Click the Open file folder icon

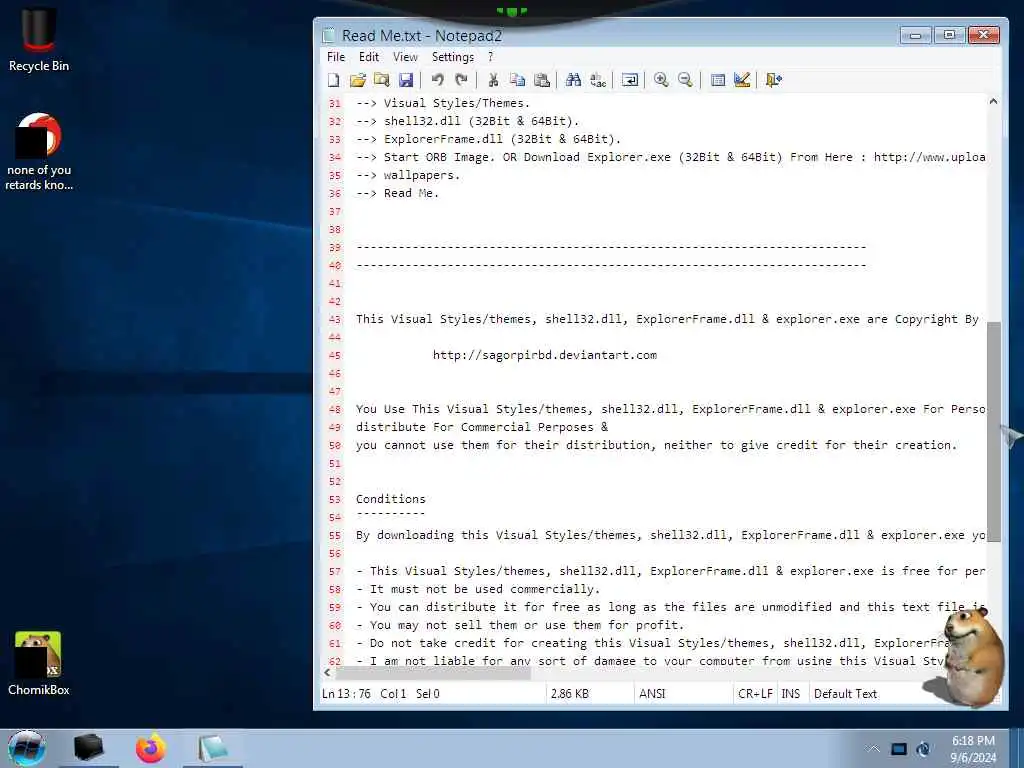357,80
